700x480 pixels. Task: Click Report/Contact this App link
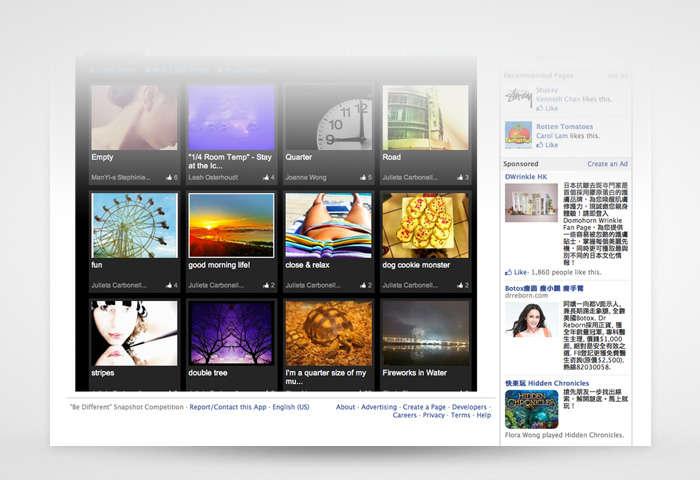tap(228, 407)
